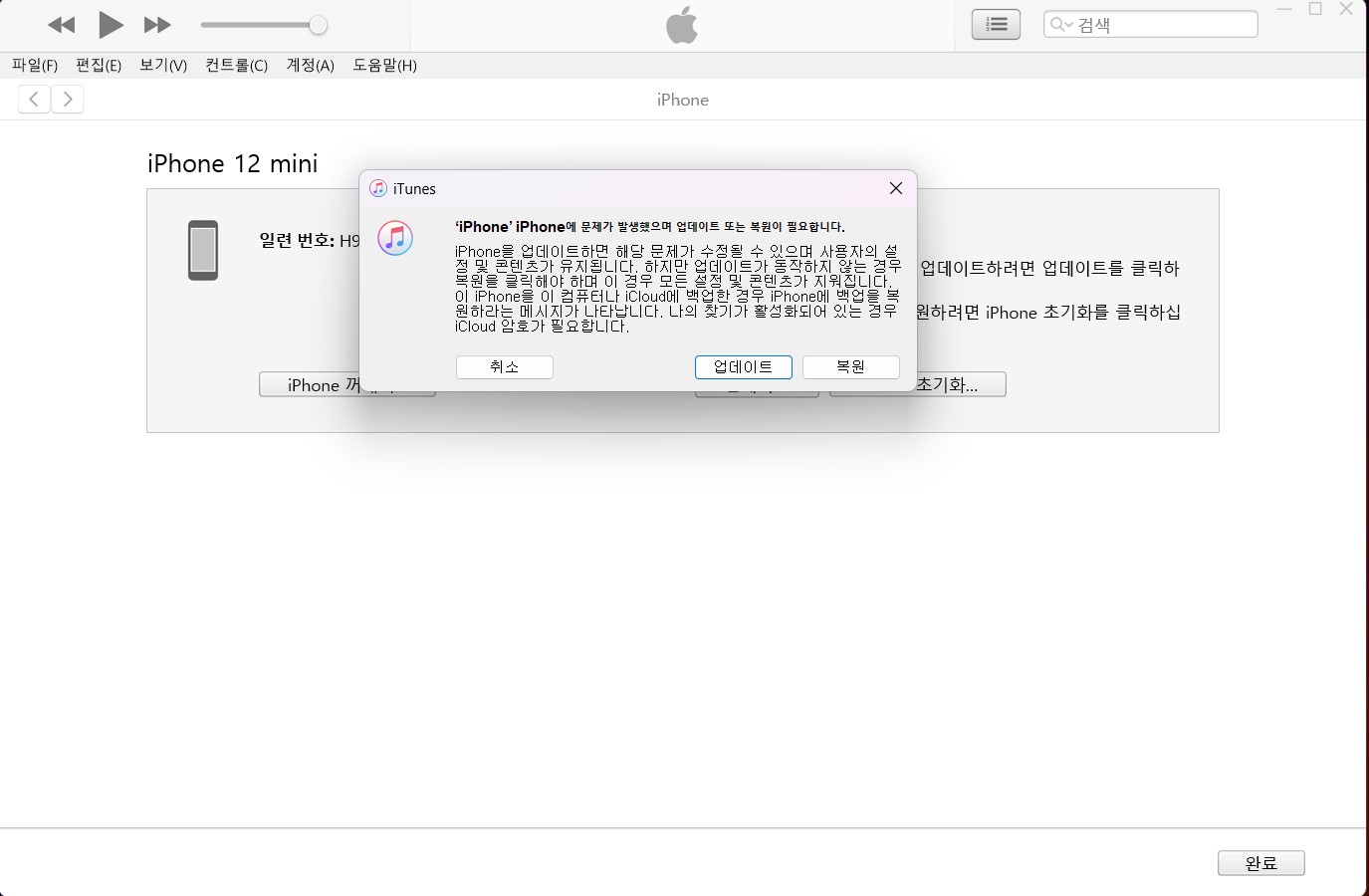The width and height of the screenshot is (1369, 896).
Task: Close the iTunes dialog with X
Action: point(896,188)
